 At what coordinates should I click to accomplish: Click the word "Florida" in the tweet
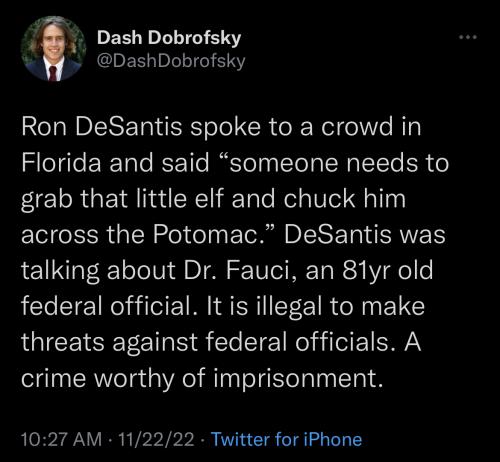pos(61,163)
